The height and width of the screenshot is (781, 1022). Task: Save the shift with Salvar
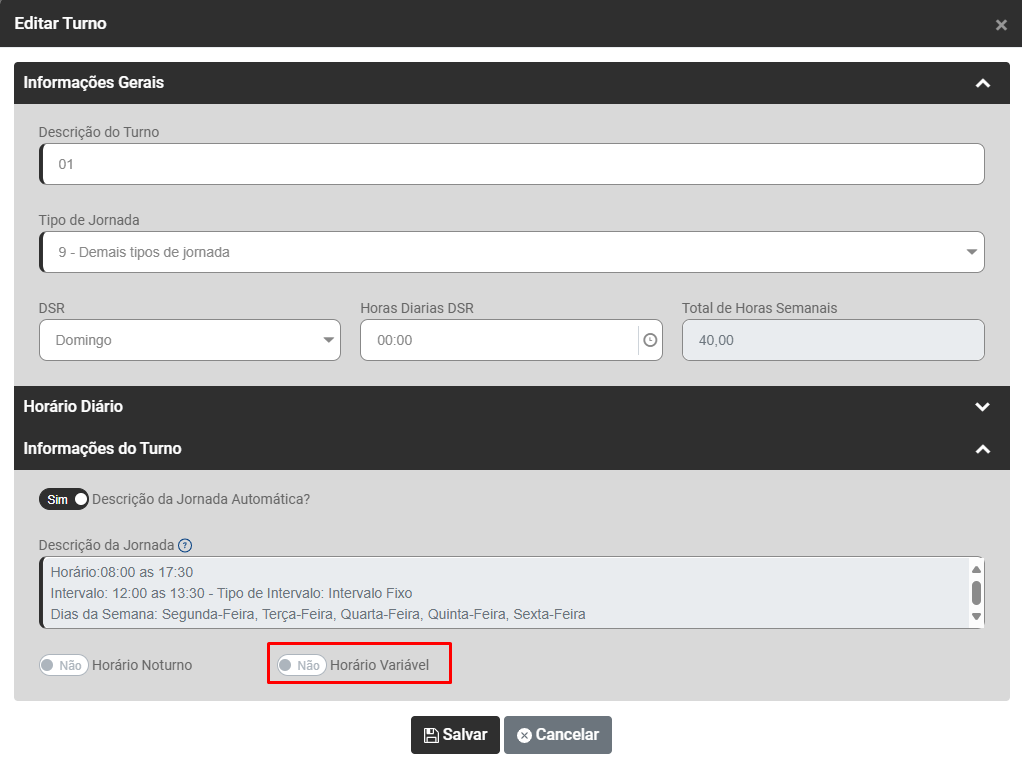[455, 735]
